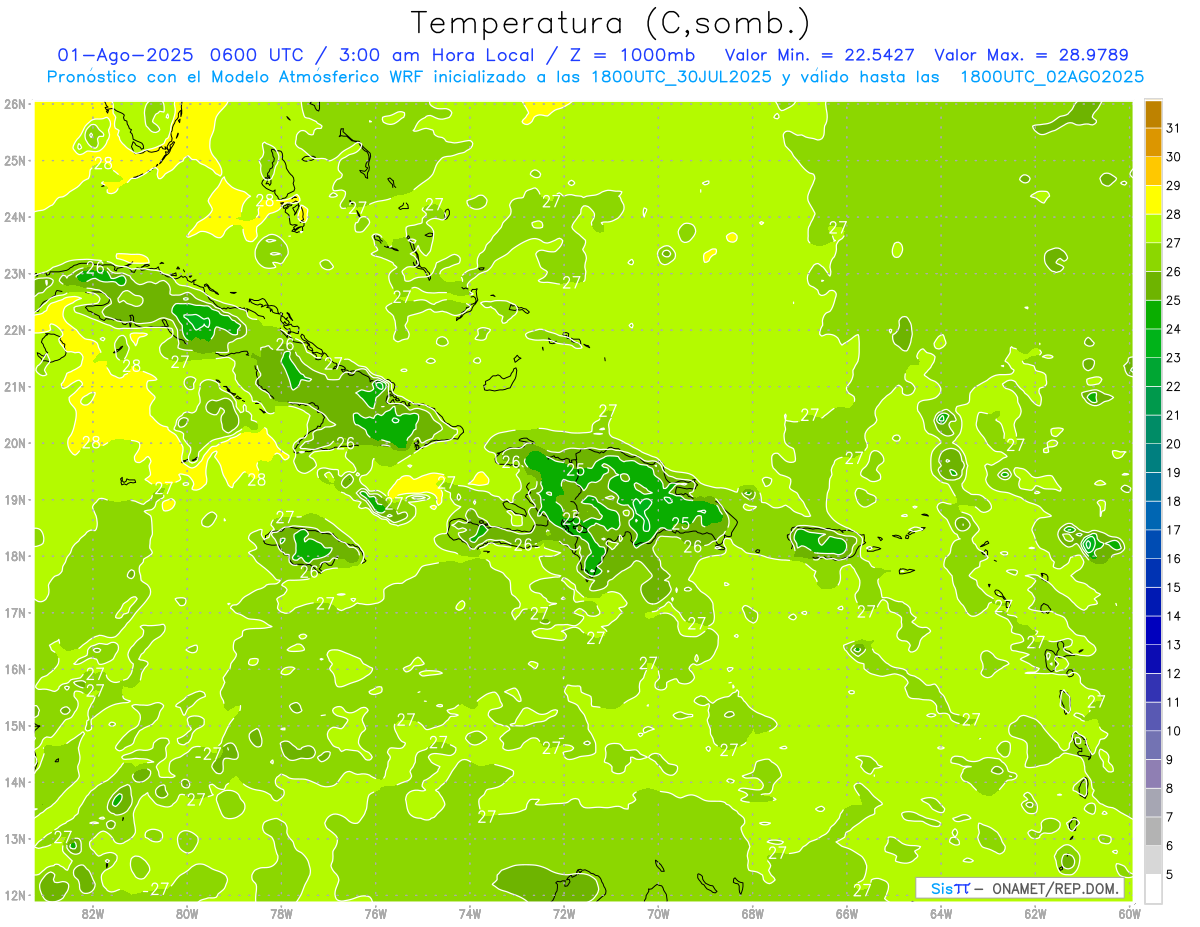Click the "Valor Max. = 28.9789" value
The height and width of the screenshot is (927, 1200).
point(1031,55)
